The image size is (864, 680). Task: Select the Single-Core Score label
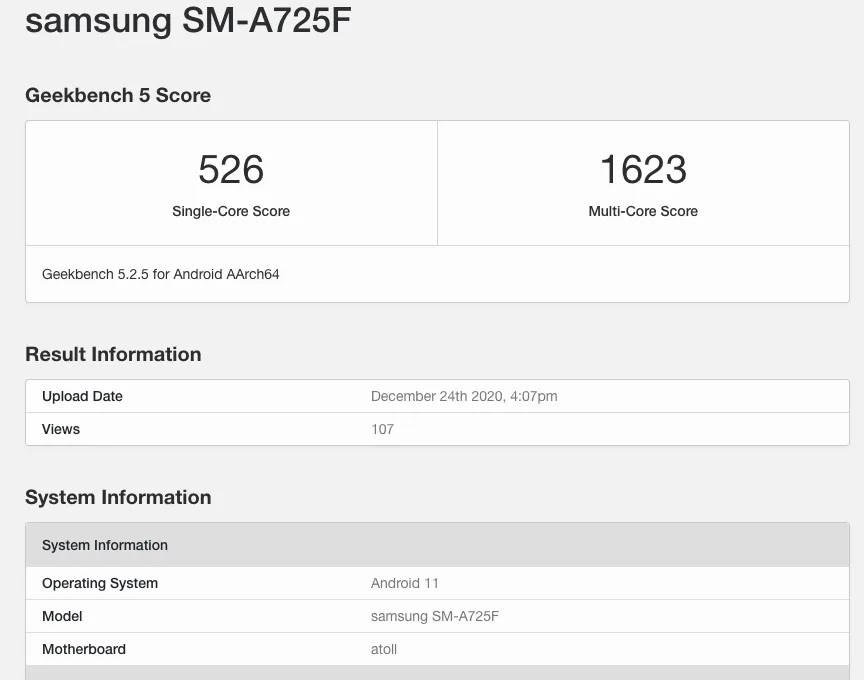click(x=231, y=211)
